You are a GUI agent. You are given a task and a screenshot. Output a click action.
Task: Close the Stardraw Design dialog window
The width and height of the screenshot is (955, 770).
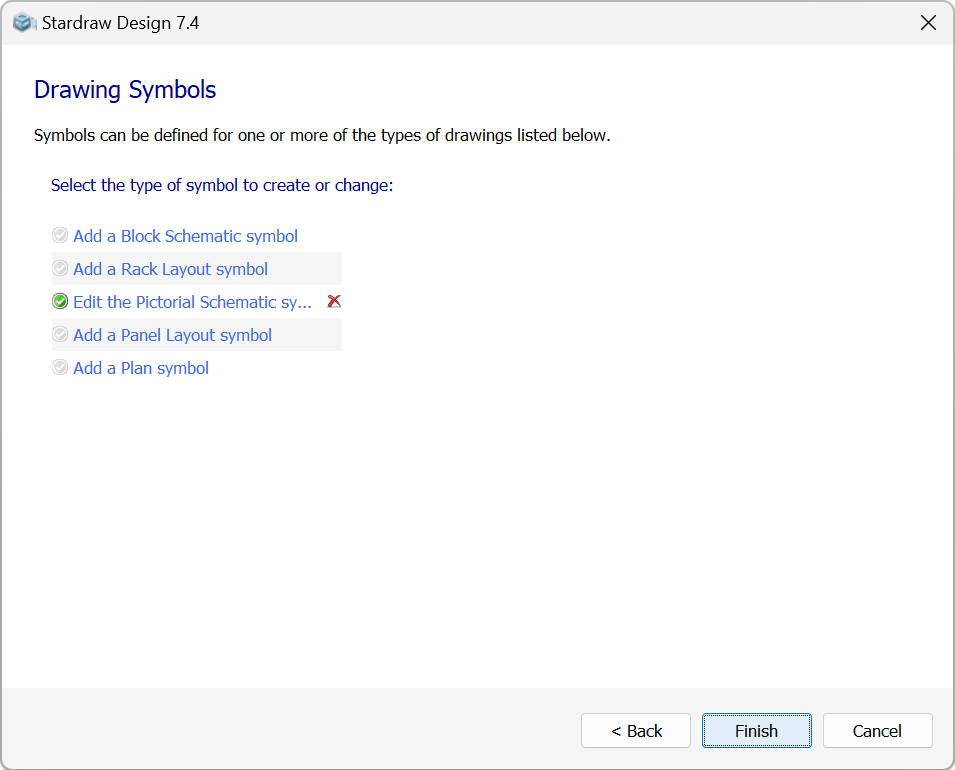[928, 23]
